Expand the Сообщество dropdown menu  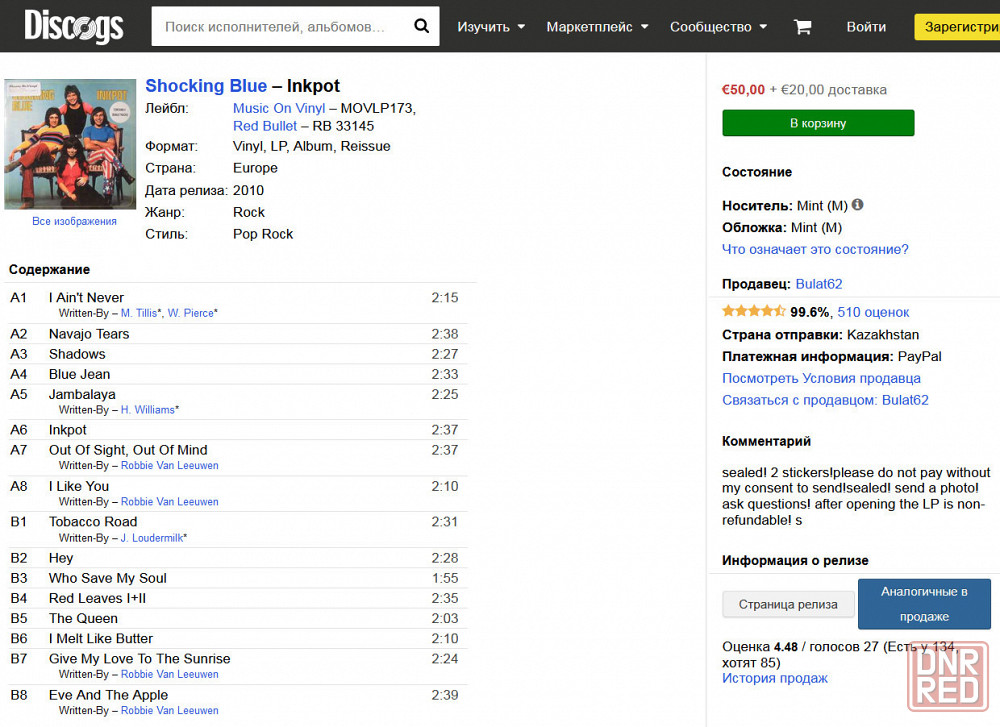click(718, 27)
